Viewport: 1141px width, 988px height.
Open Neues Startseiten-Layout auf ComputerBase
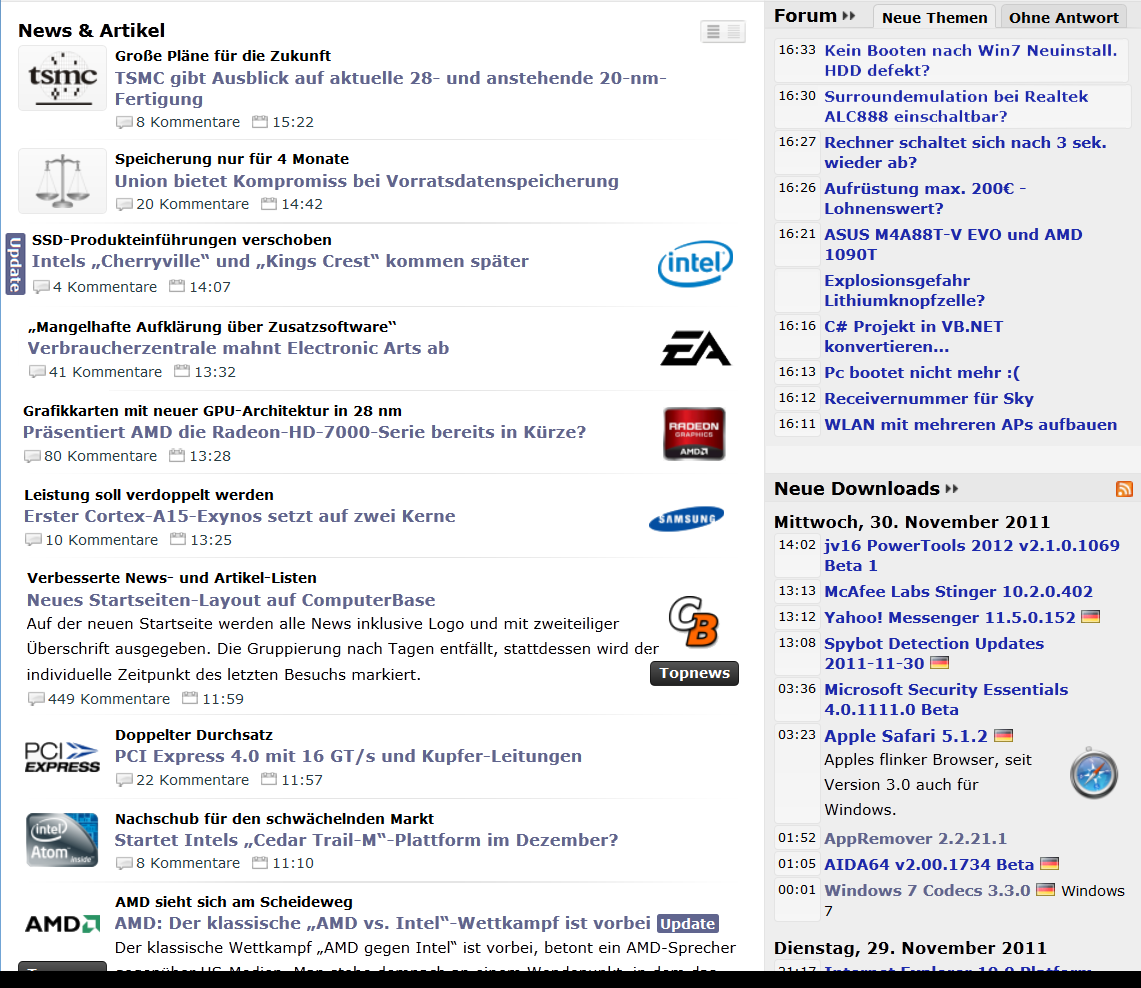pyautogui.click(x=231, y=600)
